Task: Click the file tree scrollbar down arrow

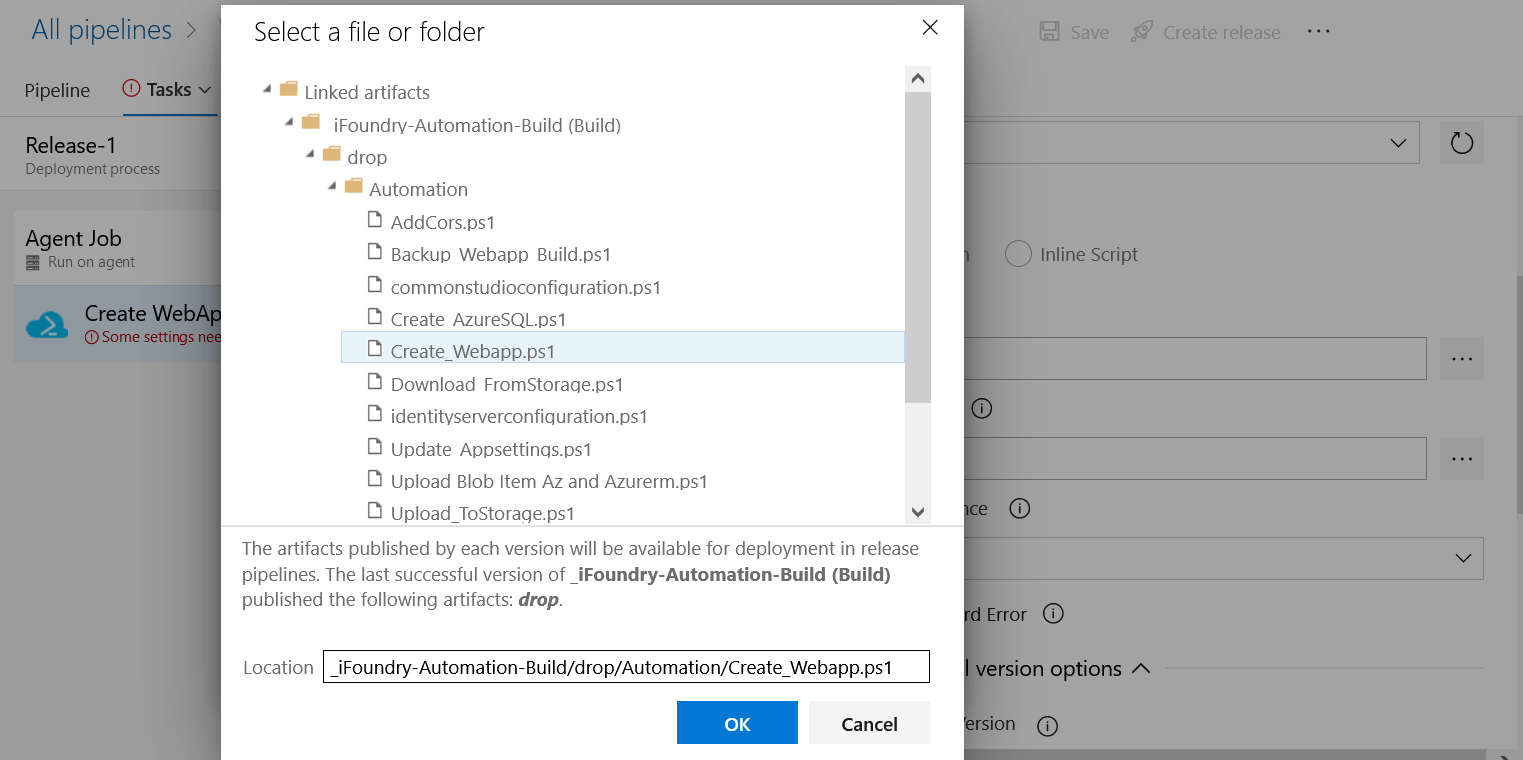Action: click(x=918, y=511)
